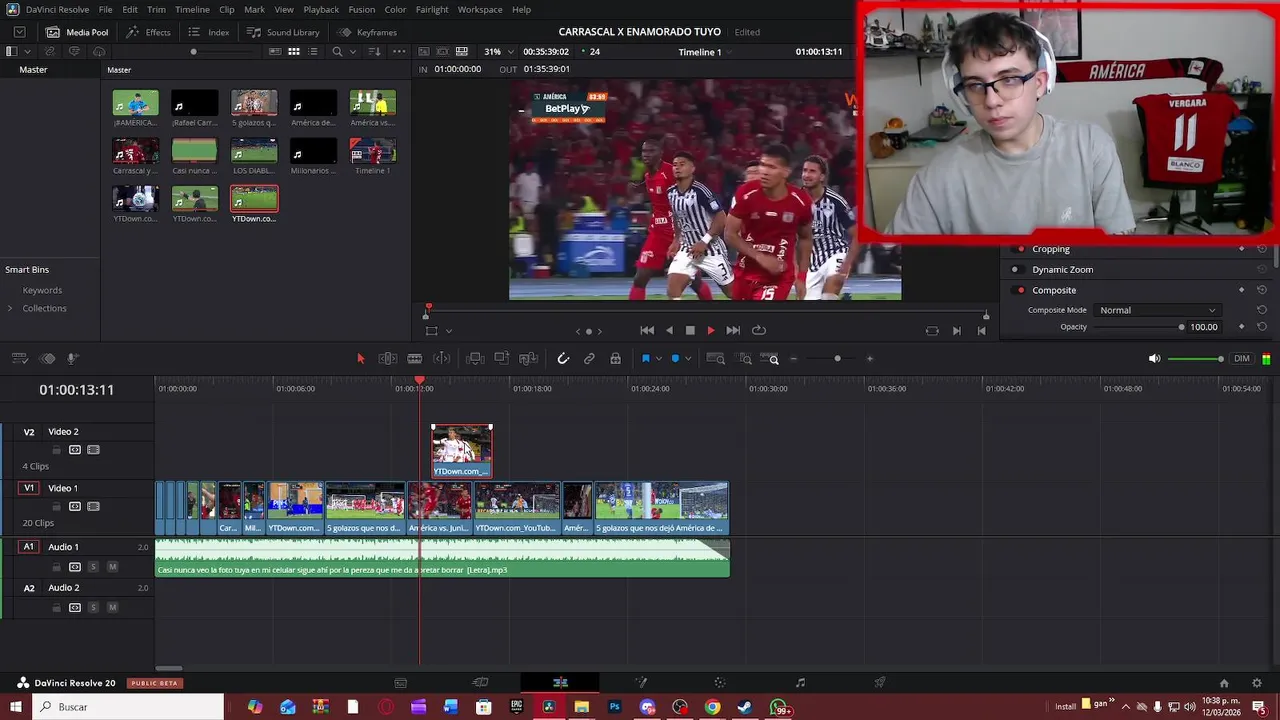Show the Index panel
Viewport: 1280px width, 720px height.
[x=209, y=32]
